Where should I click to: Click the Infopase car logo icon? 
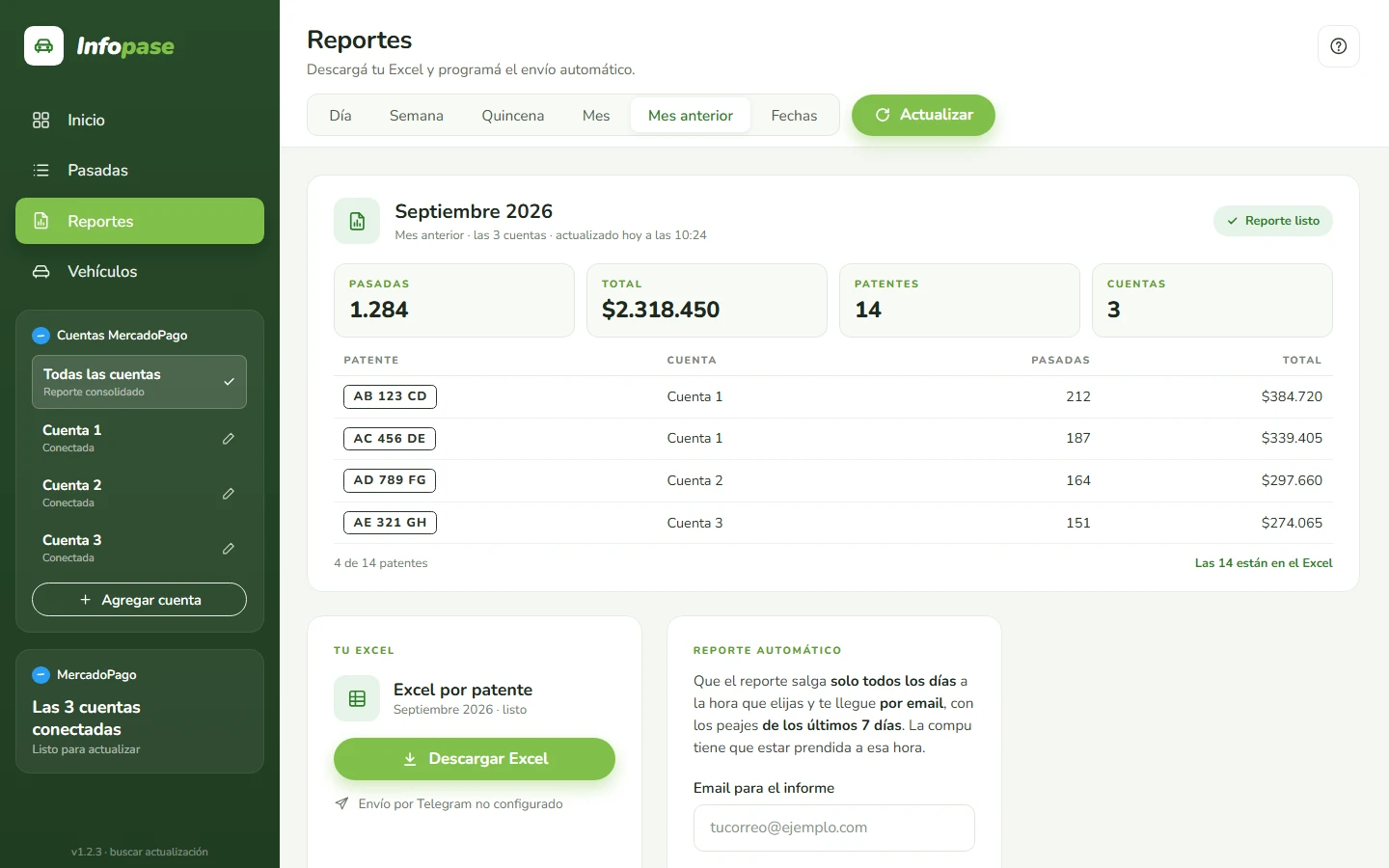[x=43, y=46]
